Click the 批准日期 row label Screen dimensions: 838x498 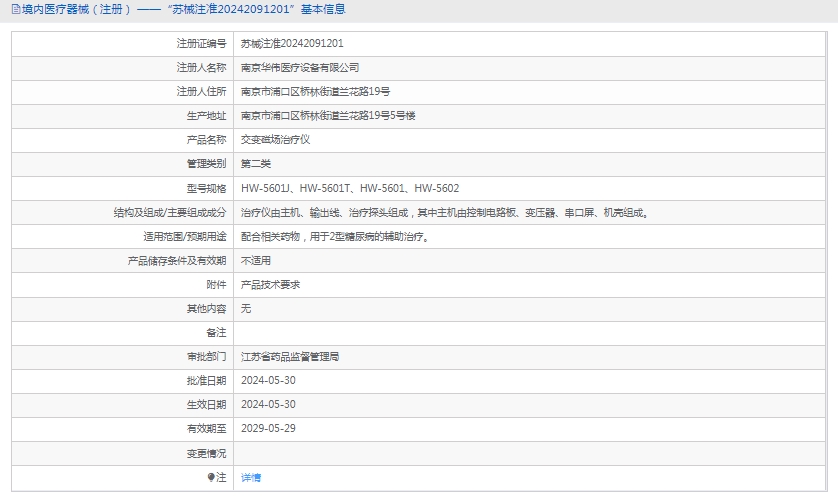[206, 381]
